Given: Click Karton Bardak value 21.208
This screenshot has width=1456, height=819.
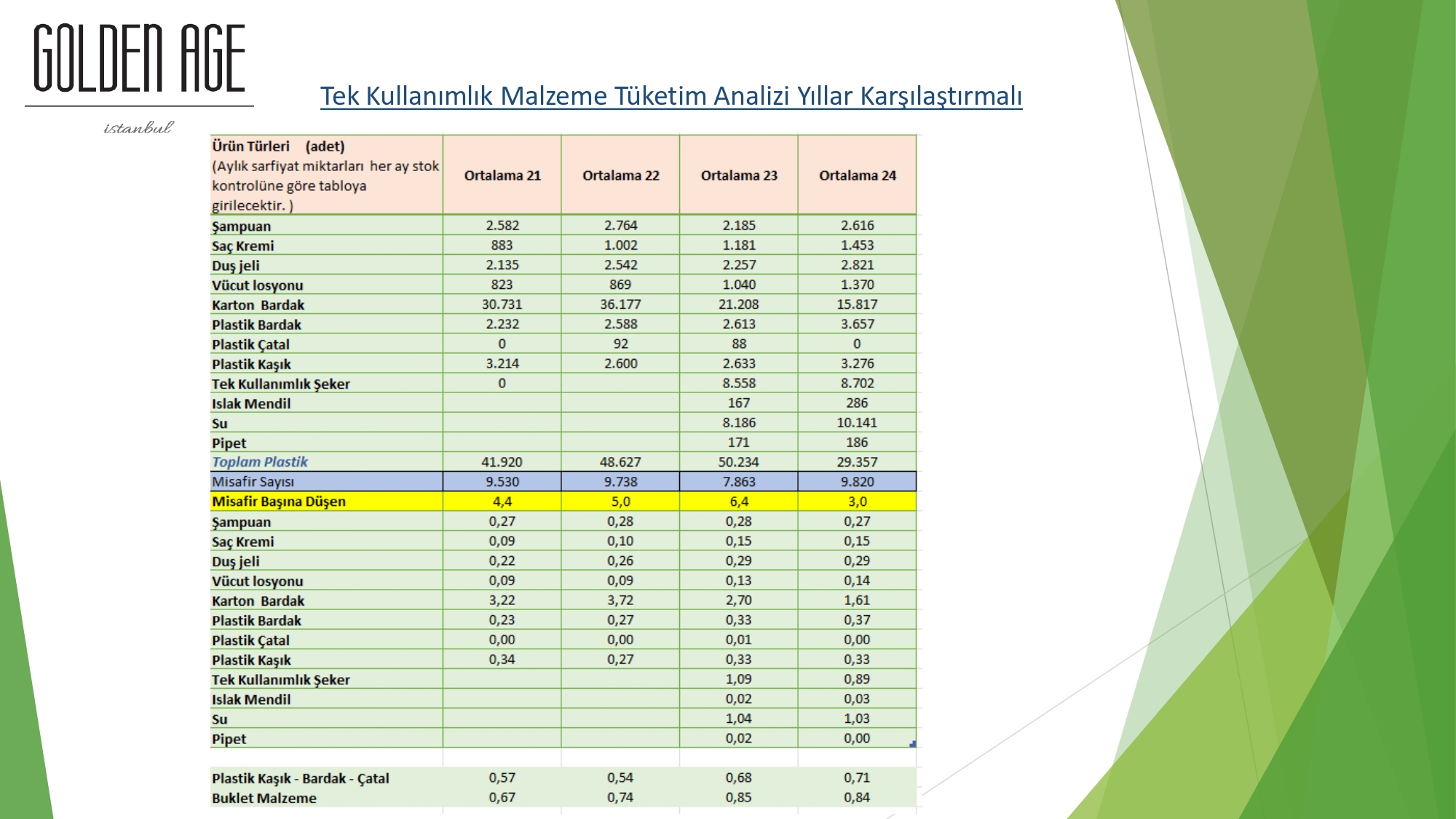Looking at the screenshot, I should [x=739, y=304].
